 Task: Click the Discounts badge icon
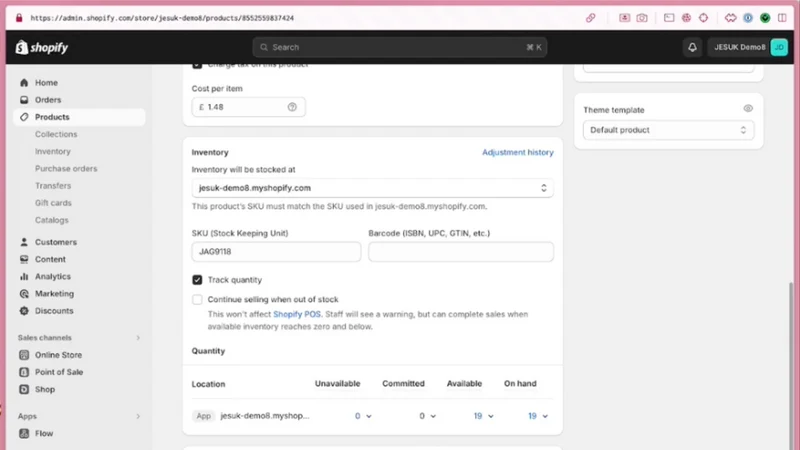pyautogui.click(x=24, y=311)
